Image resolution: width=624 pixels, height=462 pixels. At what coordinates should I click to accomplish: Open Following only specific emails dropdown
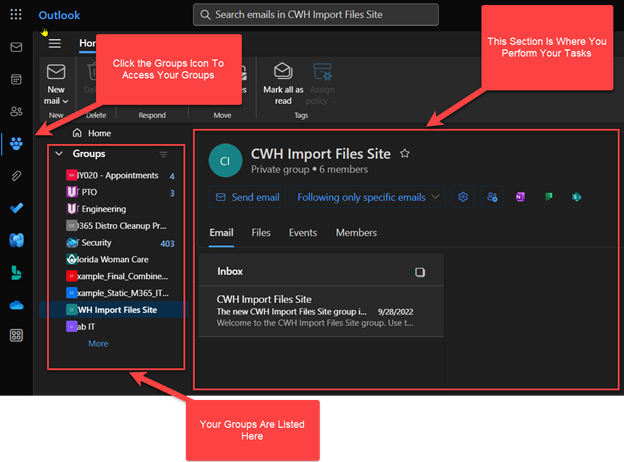point(368,197)
